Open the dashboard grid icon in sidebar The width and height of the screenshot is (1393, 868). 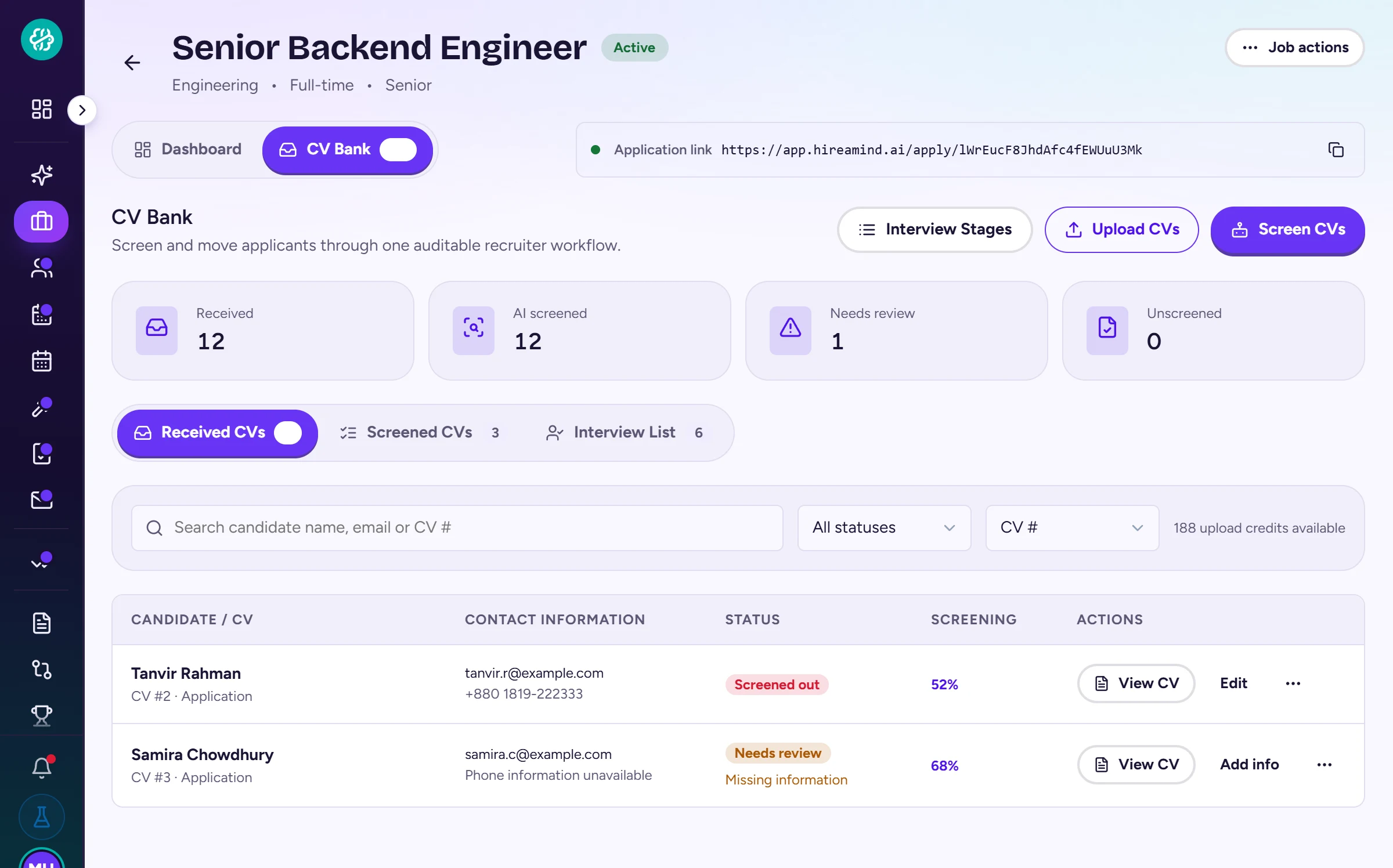(42, 109)
